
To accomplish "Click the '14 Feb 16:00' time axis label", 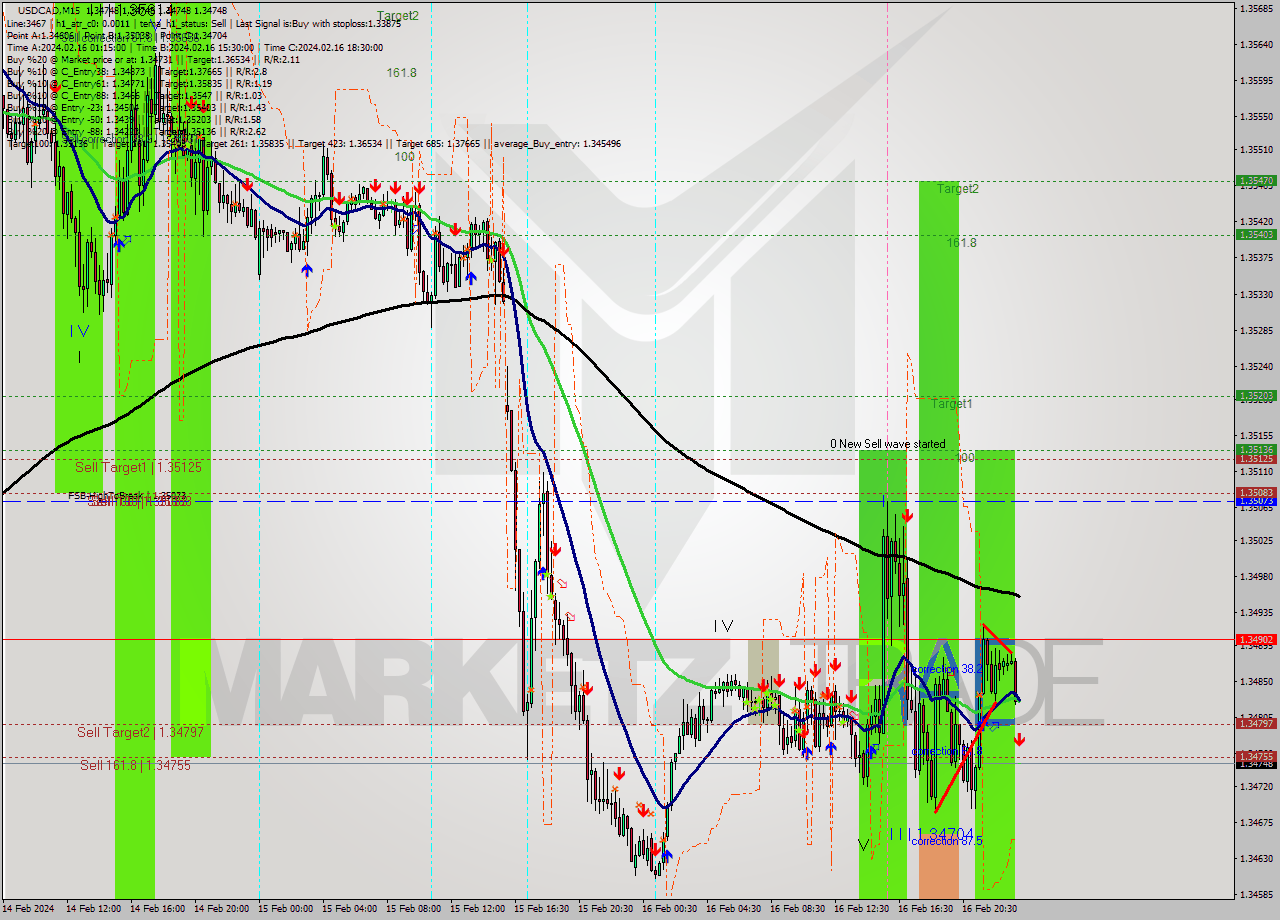I will pos(158,909).
